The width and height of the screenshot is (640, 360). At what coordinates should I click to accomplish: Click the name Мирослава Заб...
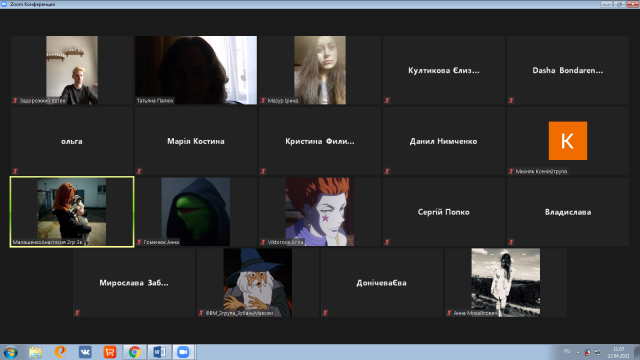(x=134, y=282)
